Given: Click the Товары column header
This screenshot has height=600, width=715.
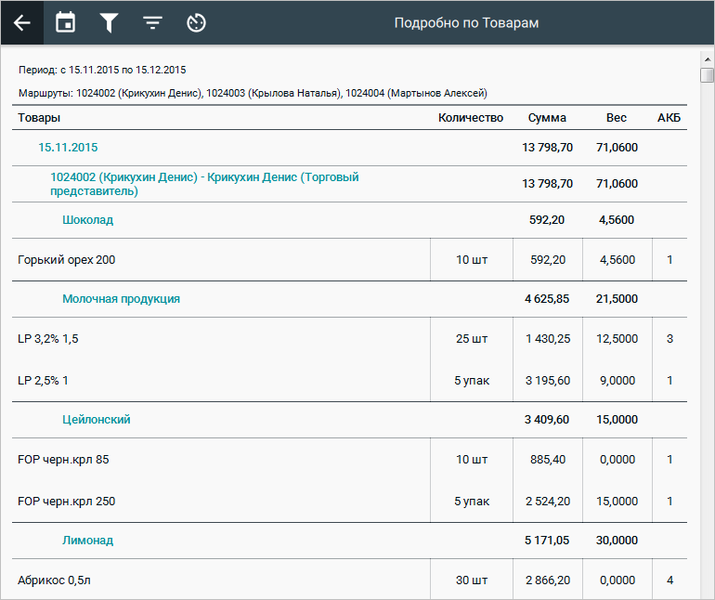Looking at the screenshot, I should pyautogui.click(x=38, y=118).
